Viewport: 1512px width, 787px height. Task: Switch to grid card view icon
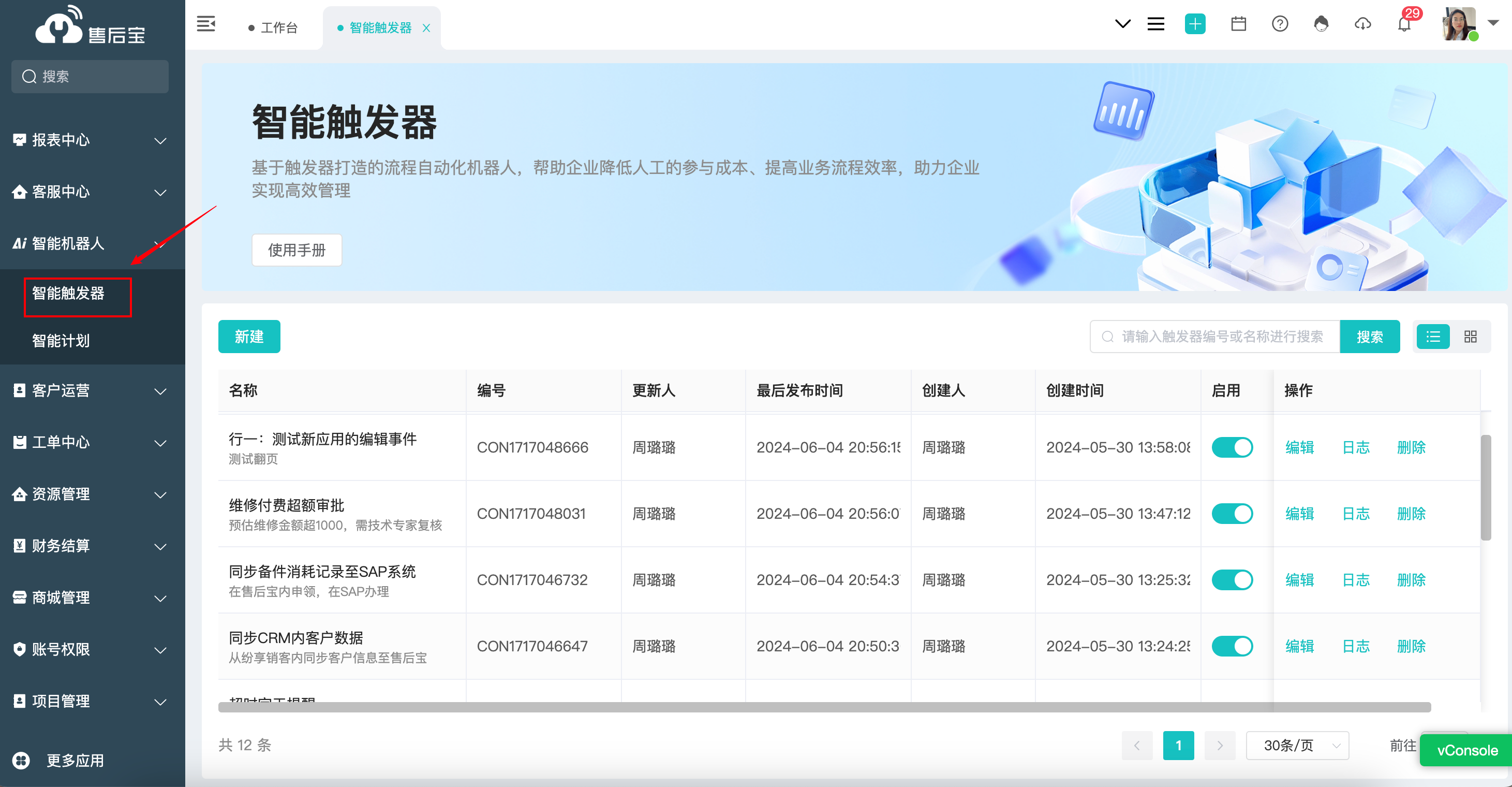tap(1470, 337)
